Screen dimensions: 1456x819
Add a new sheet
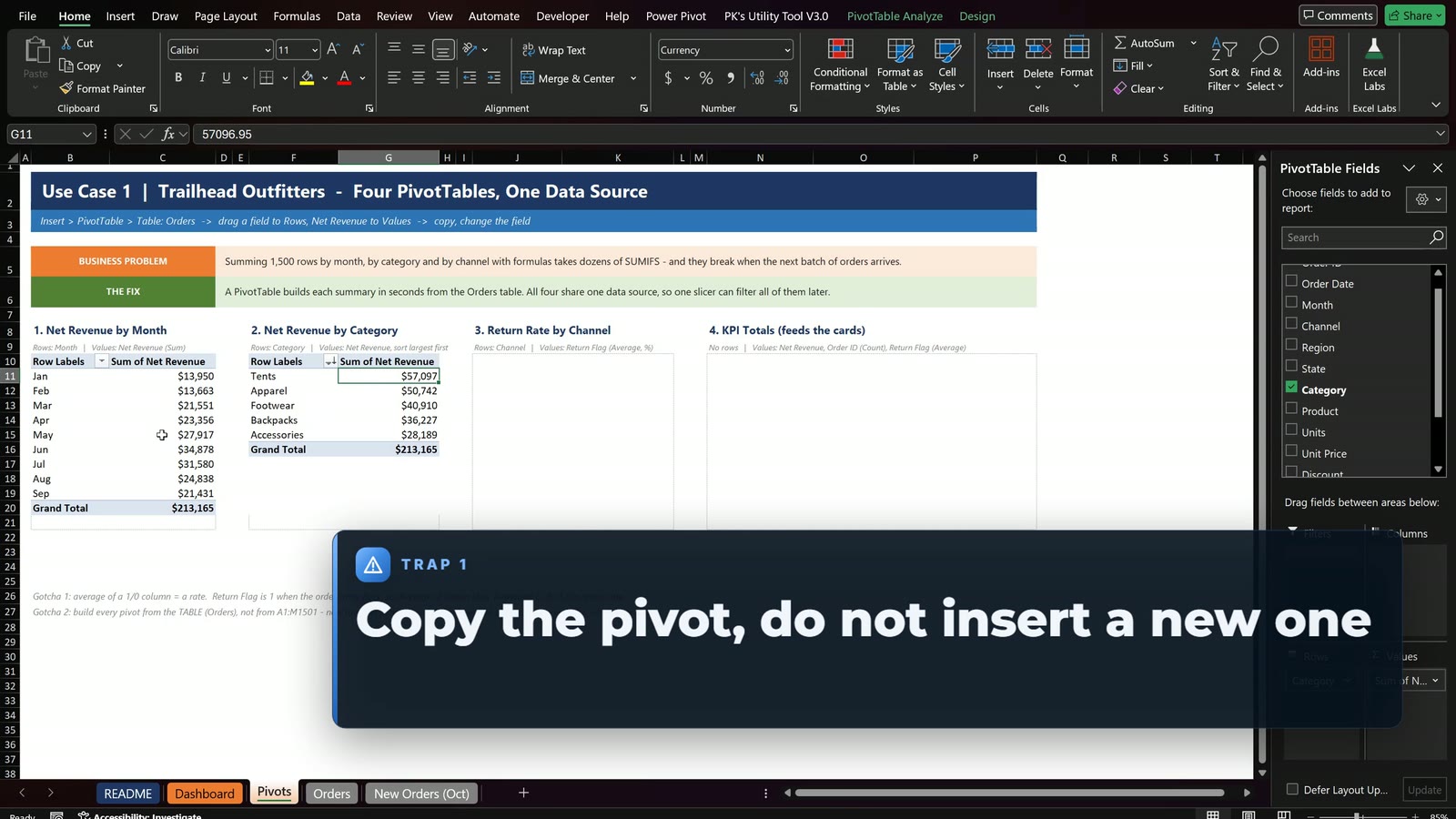[x=523, y=793]
